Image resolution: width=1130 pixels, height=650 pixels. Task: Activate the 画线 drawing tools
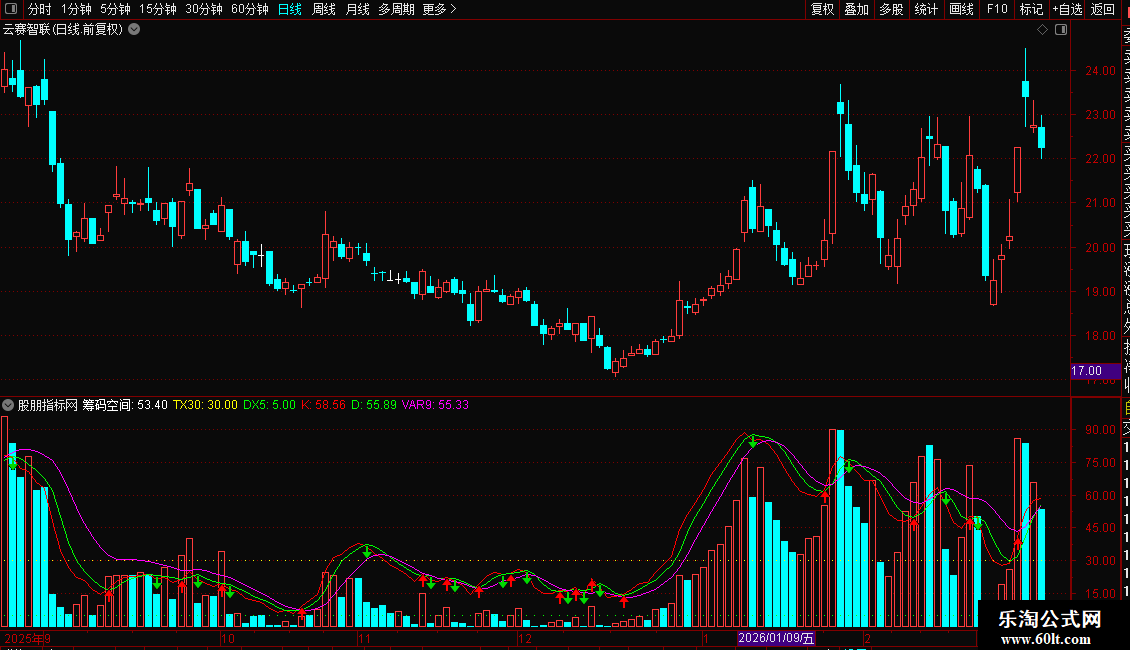[x=961, y=9]
